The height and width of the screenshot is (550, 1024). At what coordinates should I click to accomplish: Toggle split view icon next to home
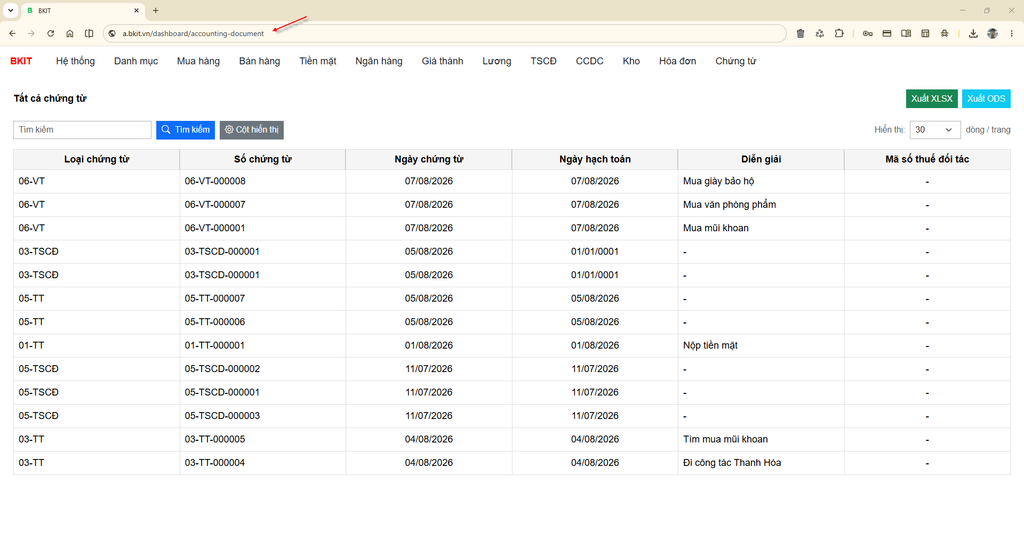[89, 33]
